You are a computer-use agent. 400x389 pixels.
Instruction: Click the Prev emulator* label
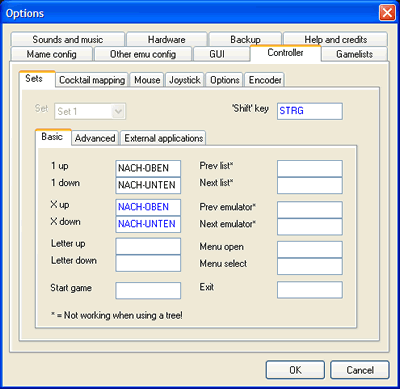pyautogui.click(x=228, y=207)
